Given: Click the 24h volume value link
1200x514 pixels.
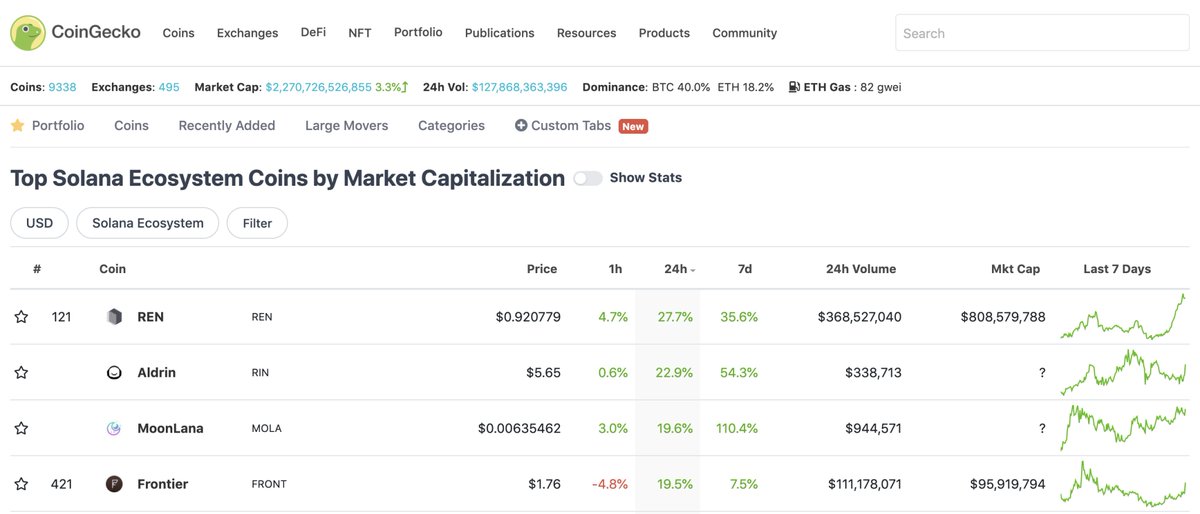Looking at the screenshot, I should click(519, 87).
